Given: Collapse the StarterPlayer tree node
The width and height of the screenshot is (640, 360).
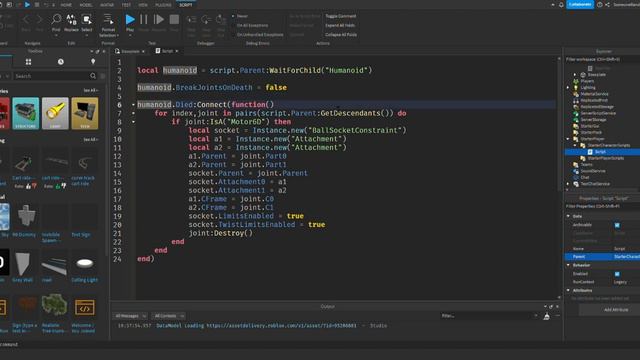Looking at the screenshot, I should pyautogui.click(x=568, y=139).
